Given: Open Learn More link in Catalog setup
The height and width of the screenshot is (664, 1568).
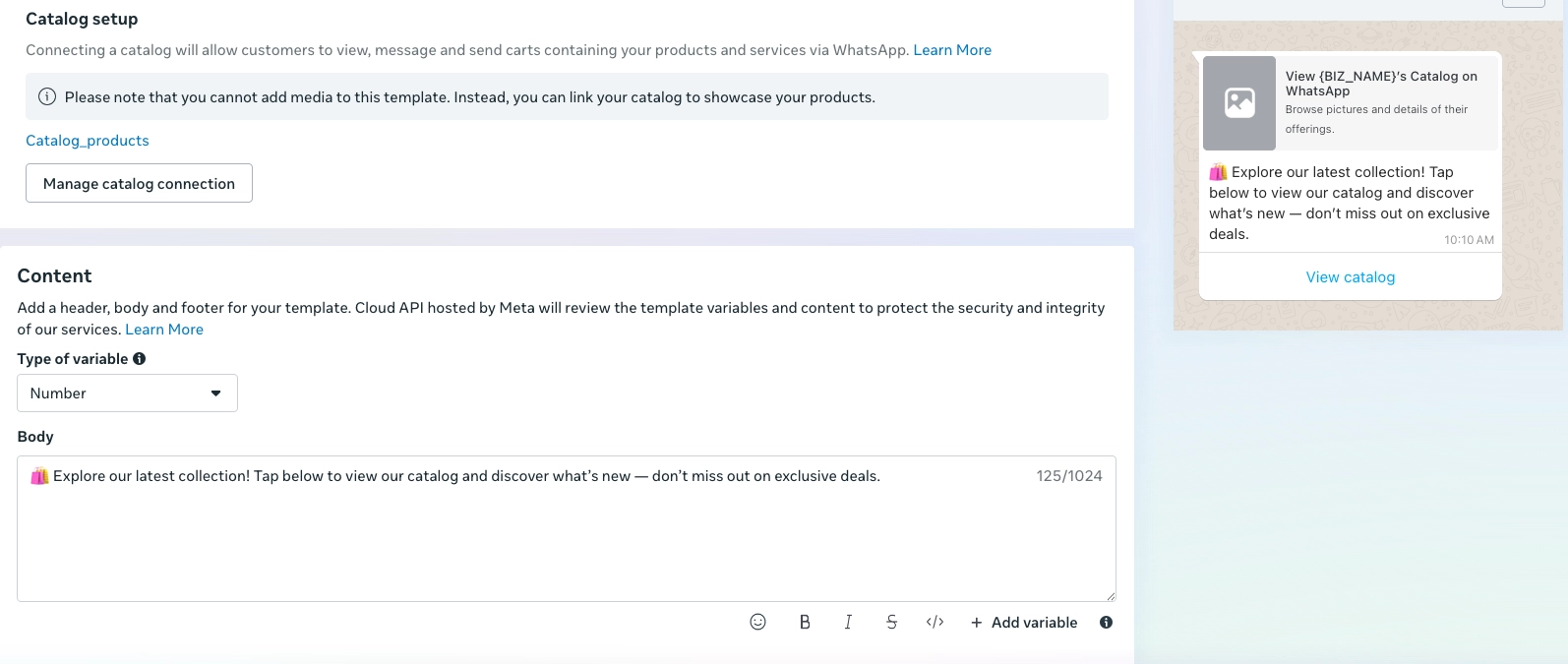Looking at the screenshot, I should (951, 50).
